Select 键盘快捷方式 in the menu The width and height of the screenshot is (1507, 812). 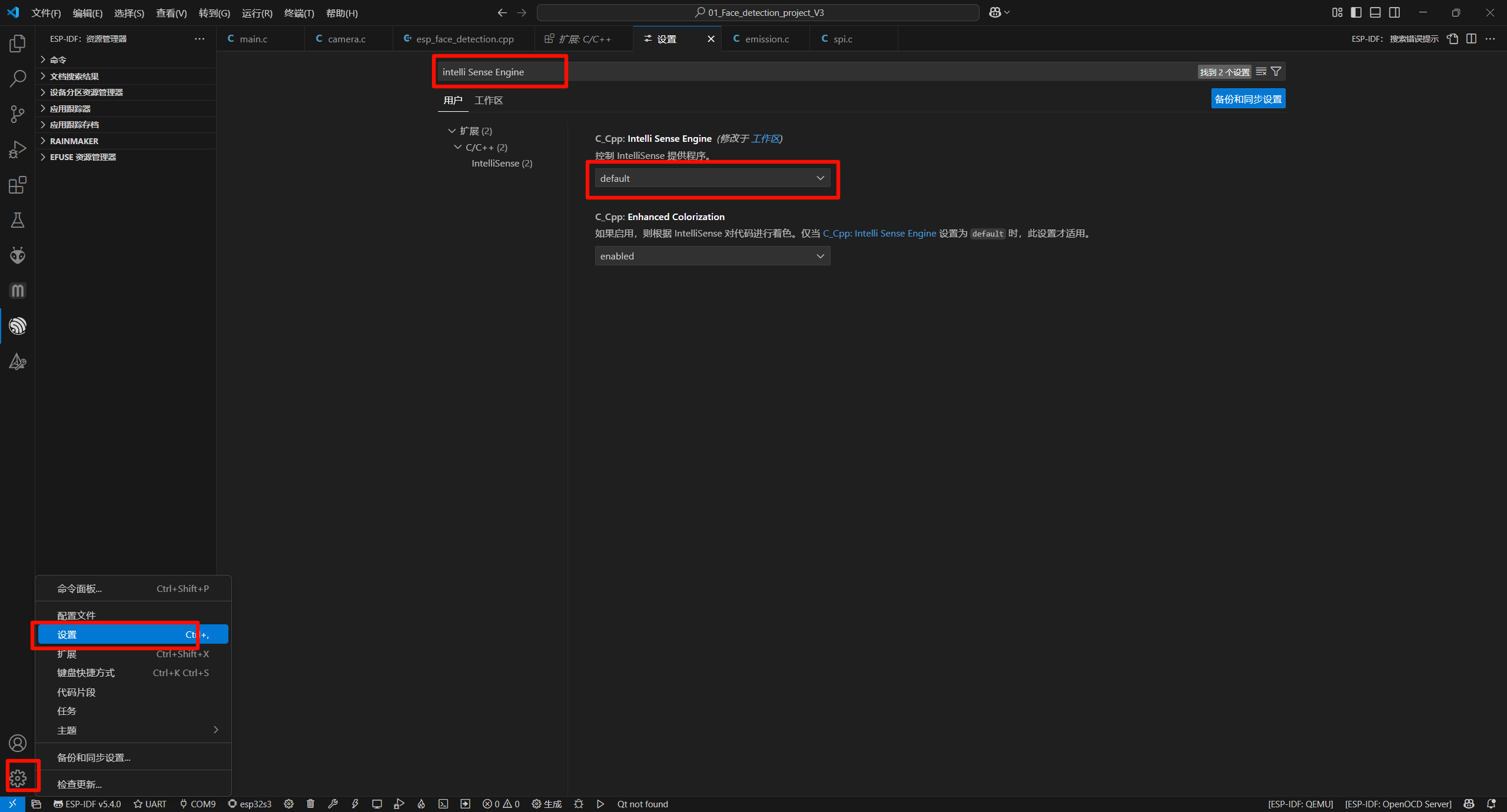point(86,673)
